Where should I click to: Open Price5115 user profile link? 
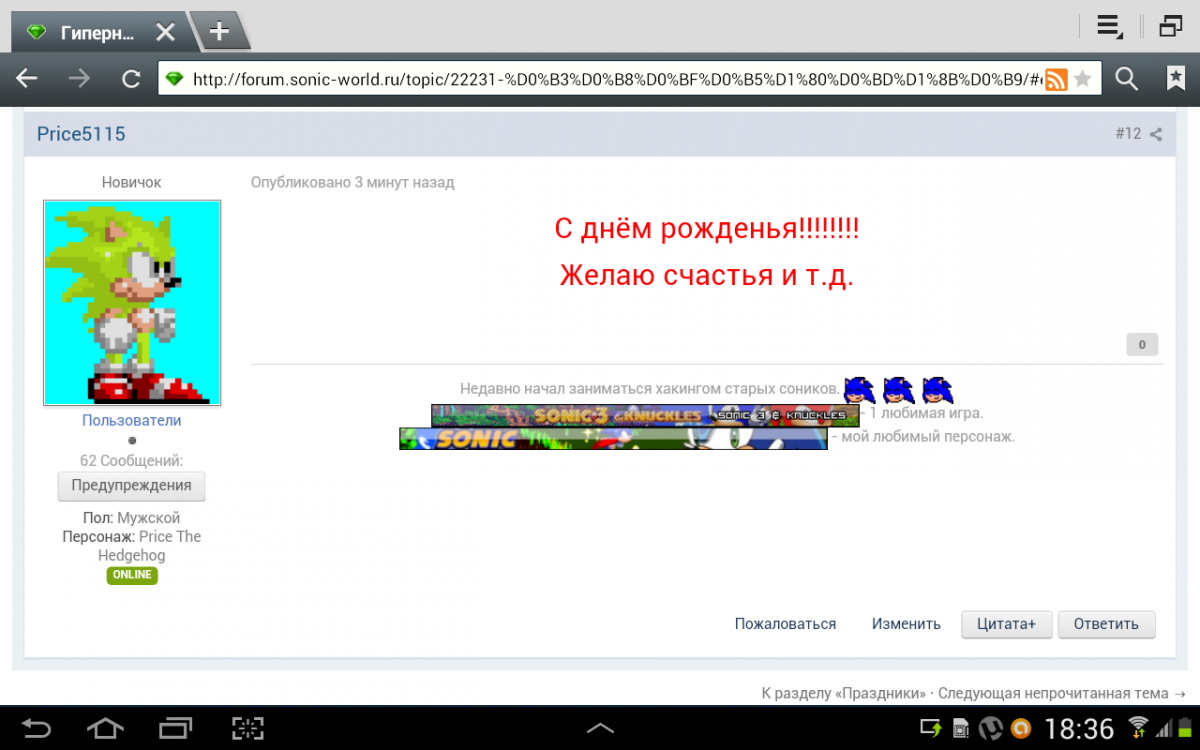(81, 134)
